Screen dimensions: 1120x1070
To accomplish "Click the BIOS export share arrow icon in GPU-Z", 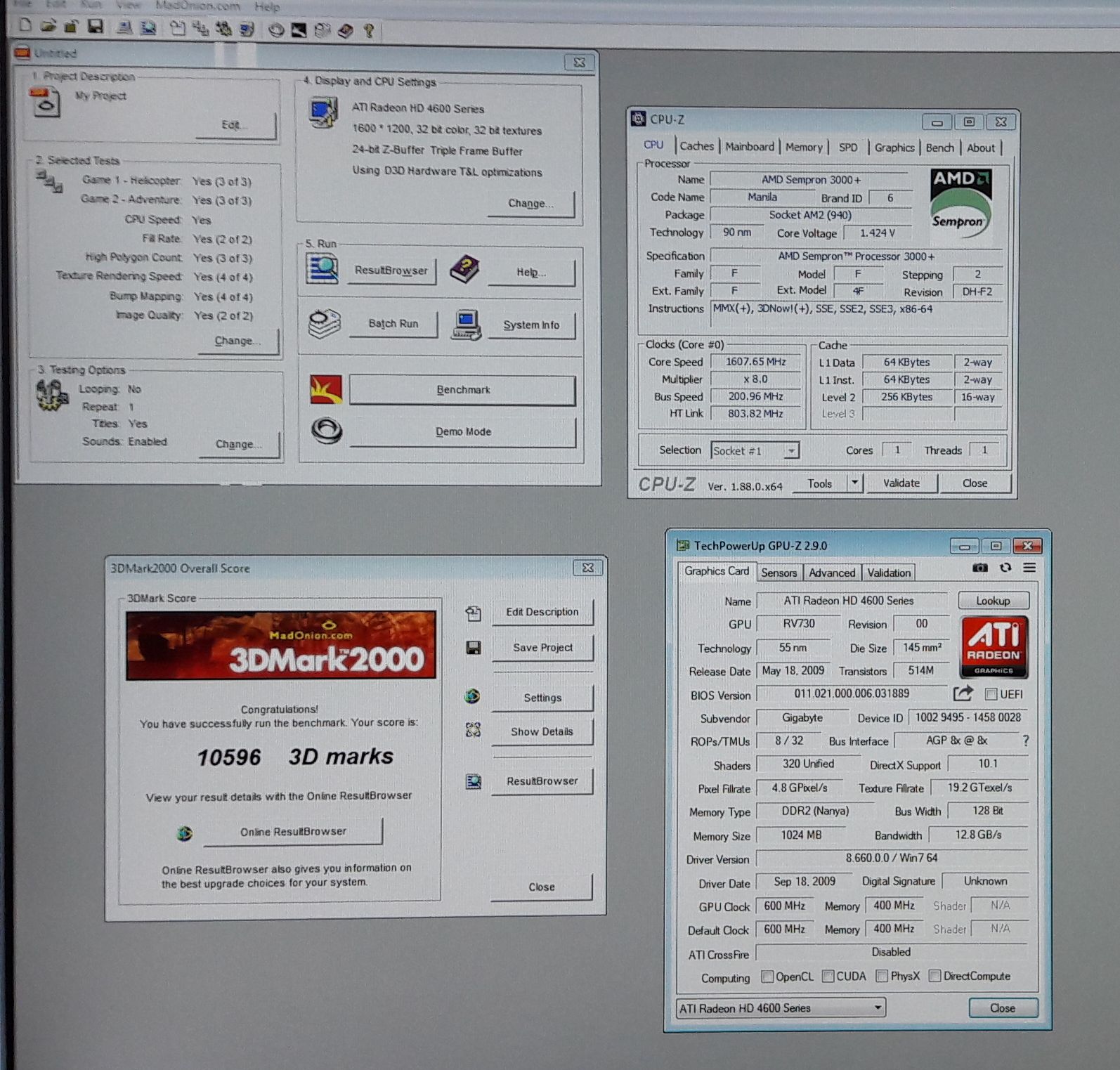I will tap(963, 694).
